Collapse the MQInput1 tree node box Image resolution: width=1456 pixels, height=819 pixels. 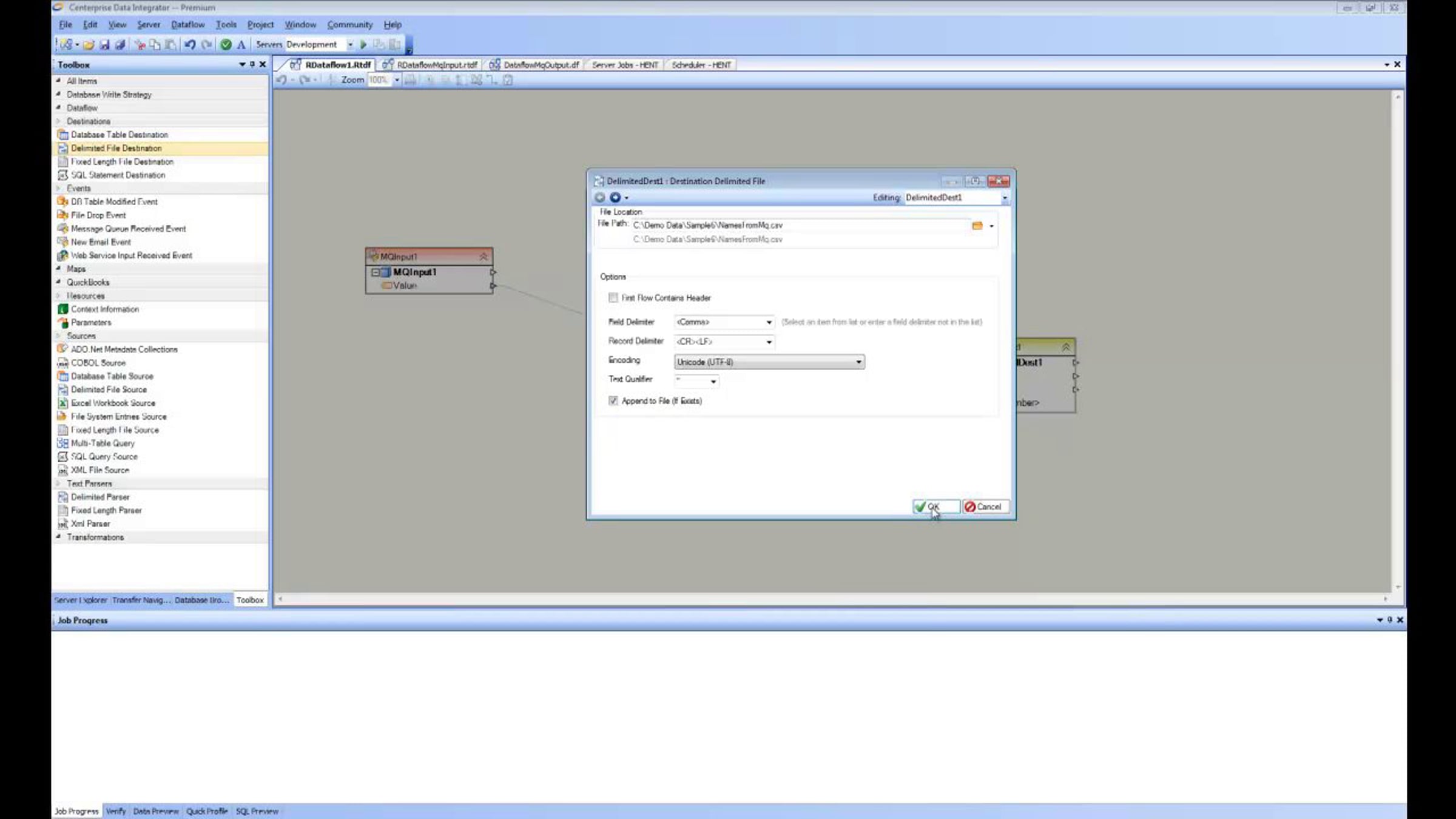pos(376,272)
